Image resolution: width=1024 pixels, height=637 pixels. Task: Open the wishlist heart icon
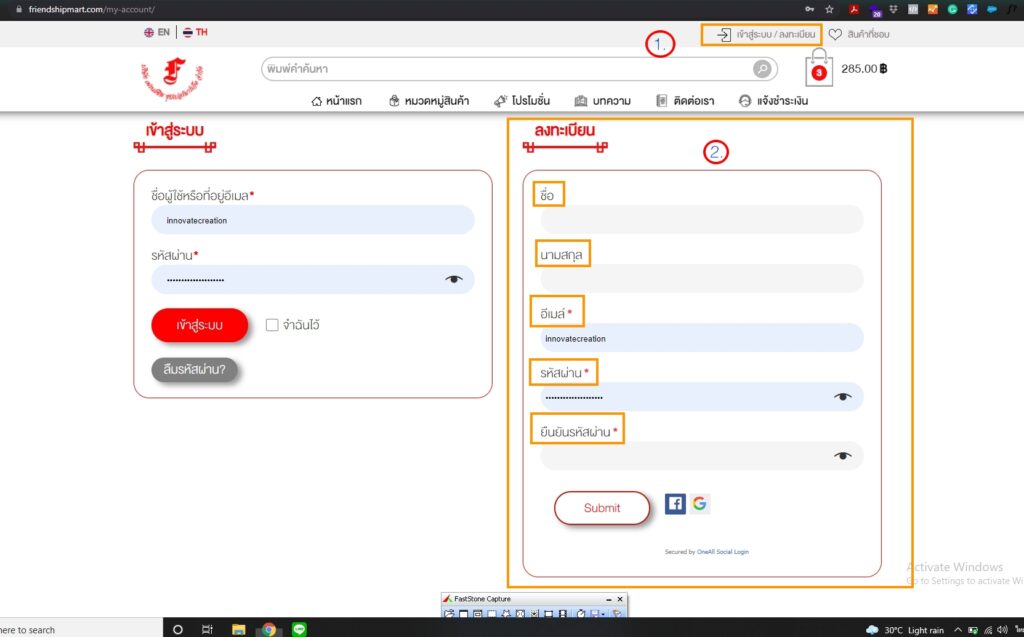point(835,35)
